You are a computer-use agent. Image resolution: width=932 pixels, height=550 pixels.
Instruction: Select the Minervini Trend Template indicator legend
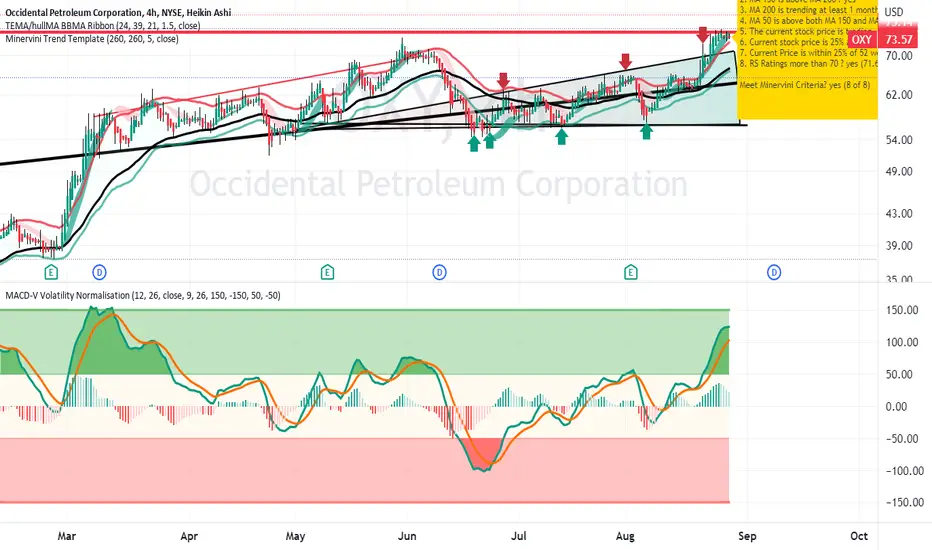tap(92, 39)
